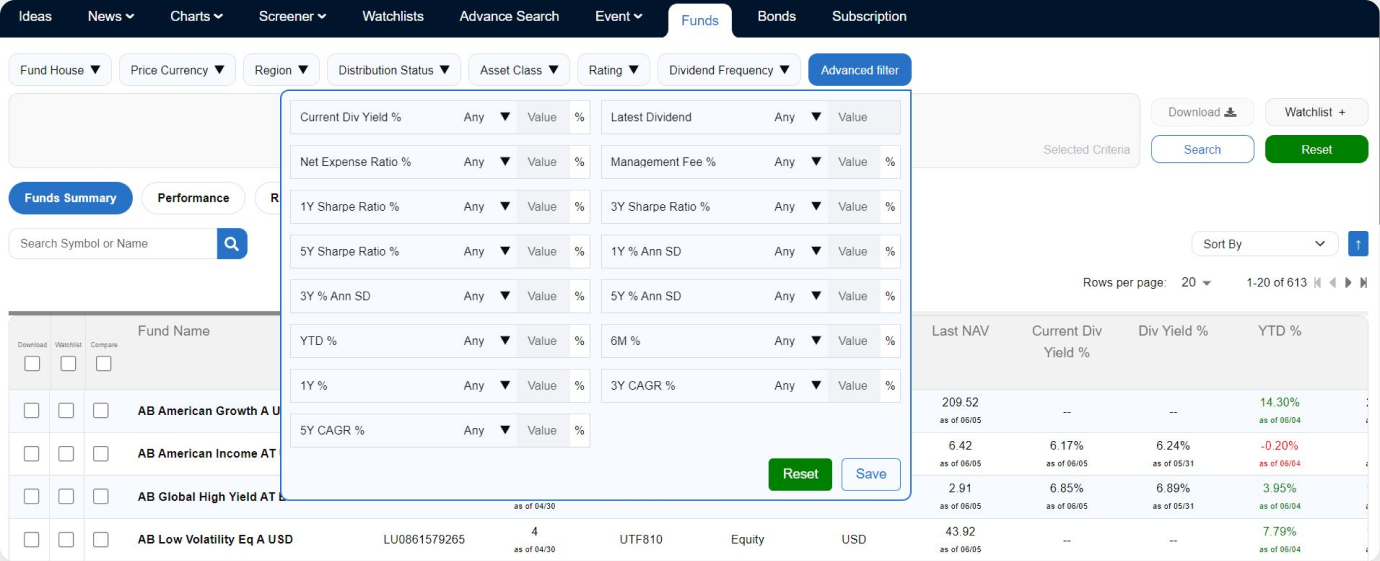1380x561 pixels.
Task: Check Download box for AB American Growth
Action: [32, 411]
